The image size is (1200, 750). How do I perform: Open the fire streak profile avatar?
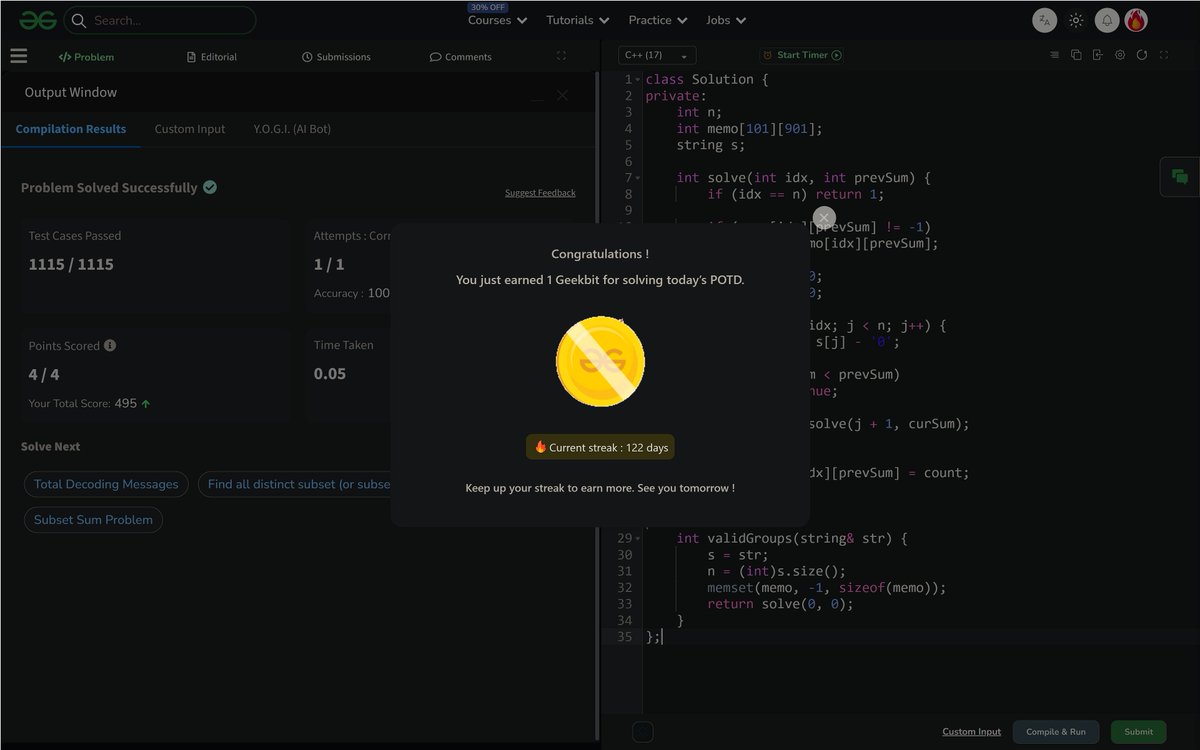[x=1136, y=20]
